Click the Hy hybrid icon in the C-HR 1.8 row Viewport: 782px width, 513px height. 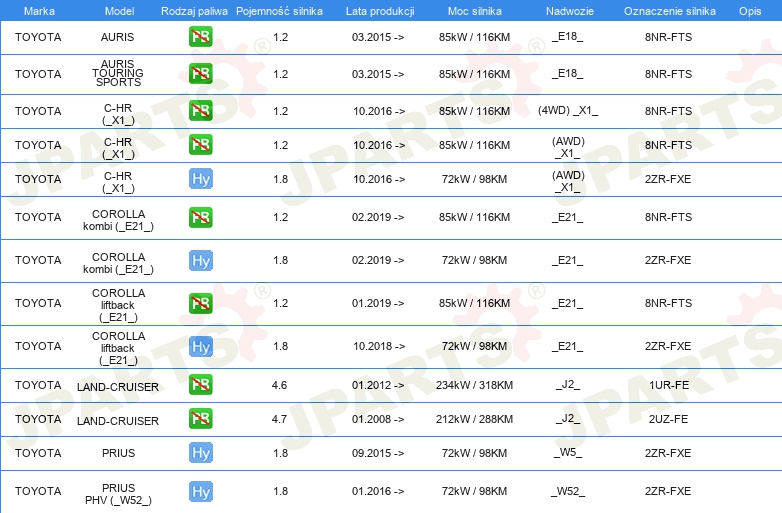click(x=200, y=179)
